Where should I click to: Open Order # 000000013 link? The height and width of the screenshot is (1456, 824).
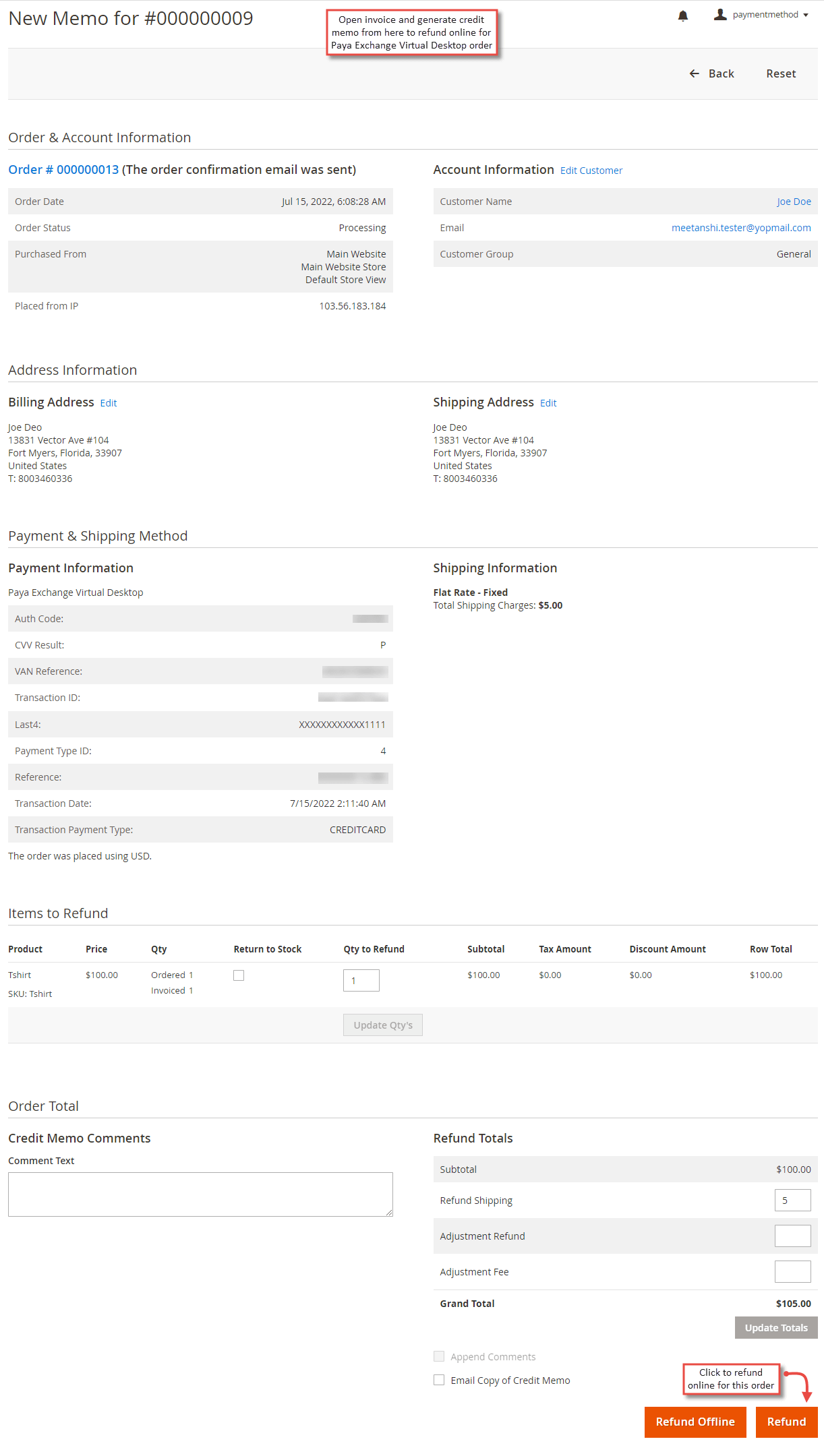[63, 169]
